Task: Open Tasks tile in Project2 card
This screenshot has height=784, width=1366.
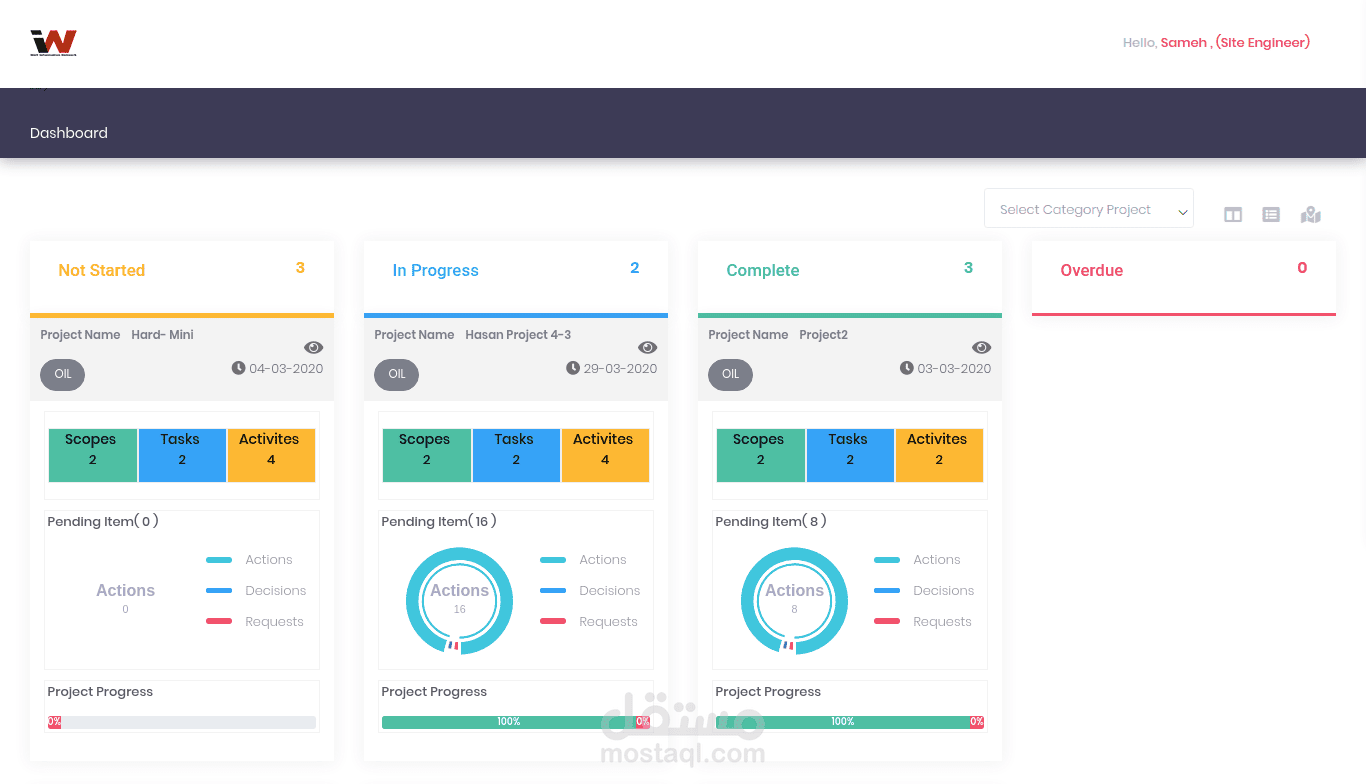Action: click(x=850, y=455)
